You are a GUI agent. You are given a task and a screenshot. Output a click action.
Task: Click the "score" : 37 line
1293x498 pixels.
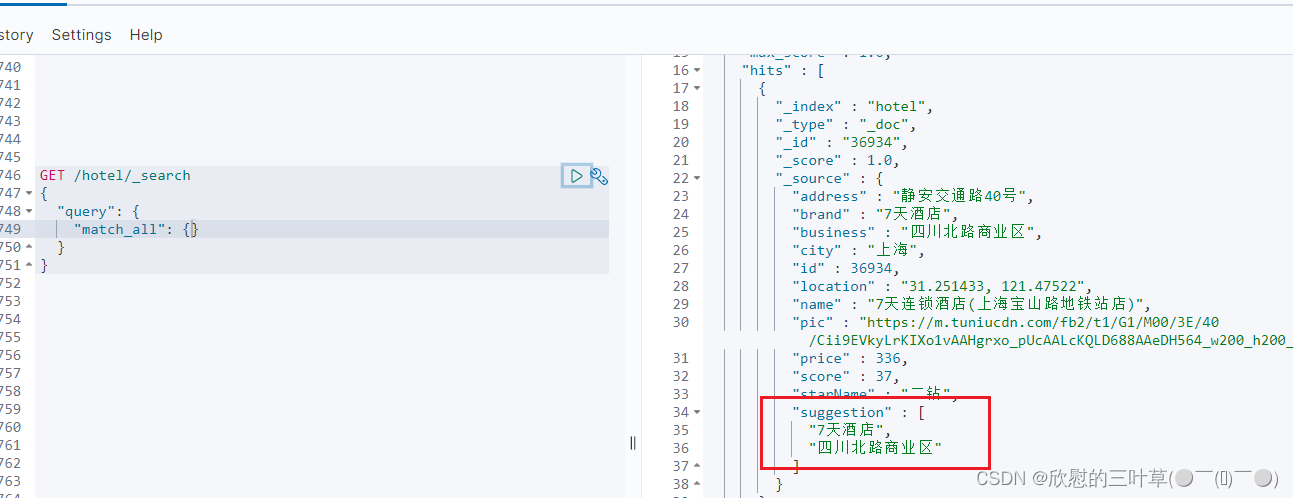(x=845, y=376)
